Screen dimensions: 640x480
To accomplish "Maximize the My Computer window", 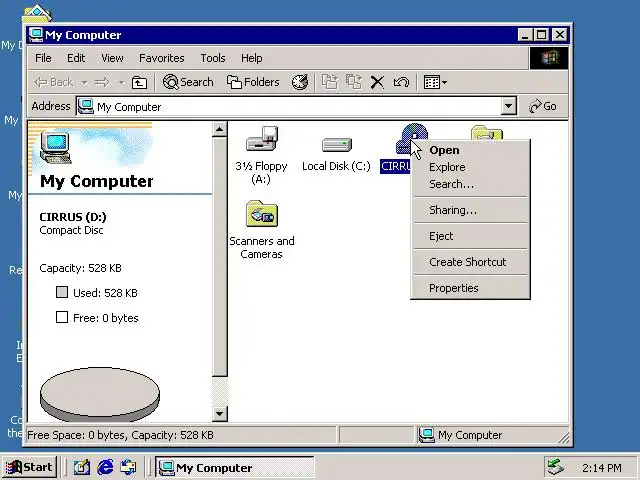I will (x=542, y=35).
